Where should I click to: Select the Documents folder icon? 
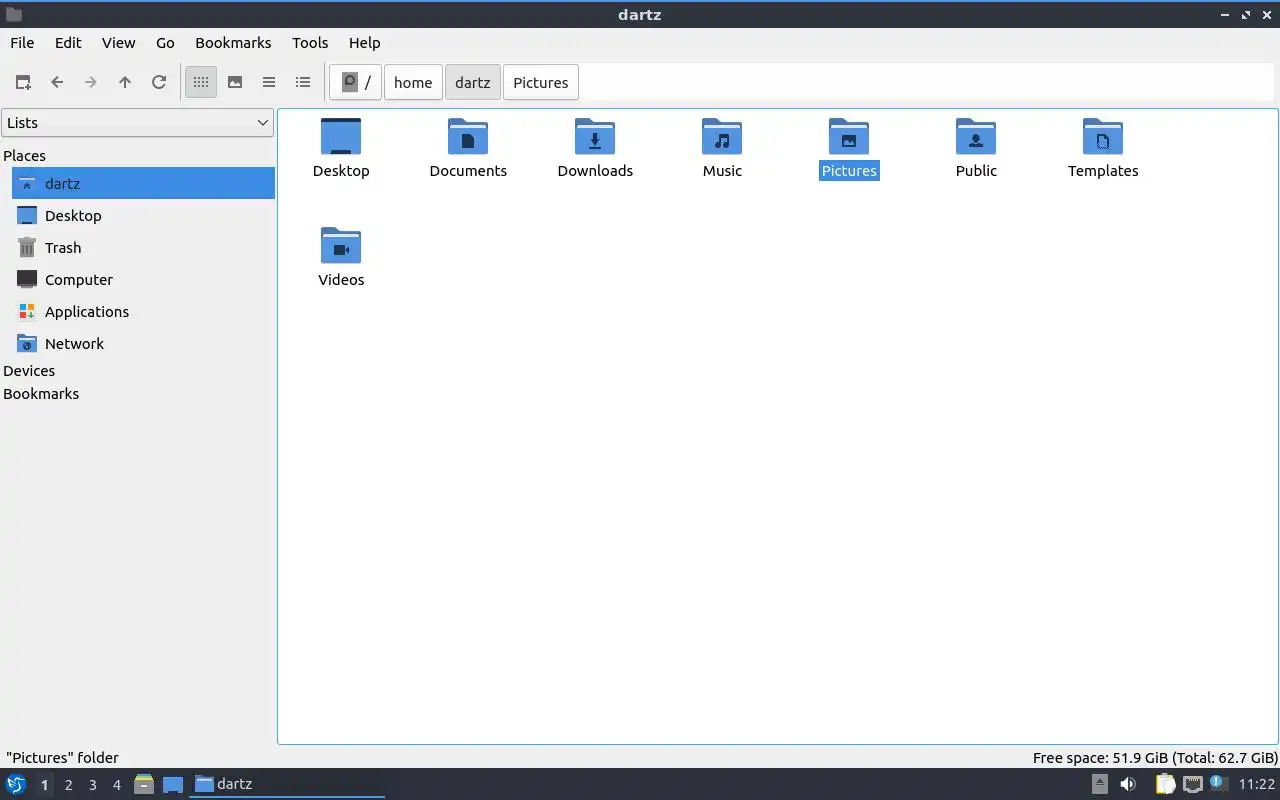click(x=468, y=148)
